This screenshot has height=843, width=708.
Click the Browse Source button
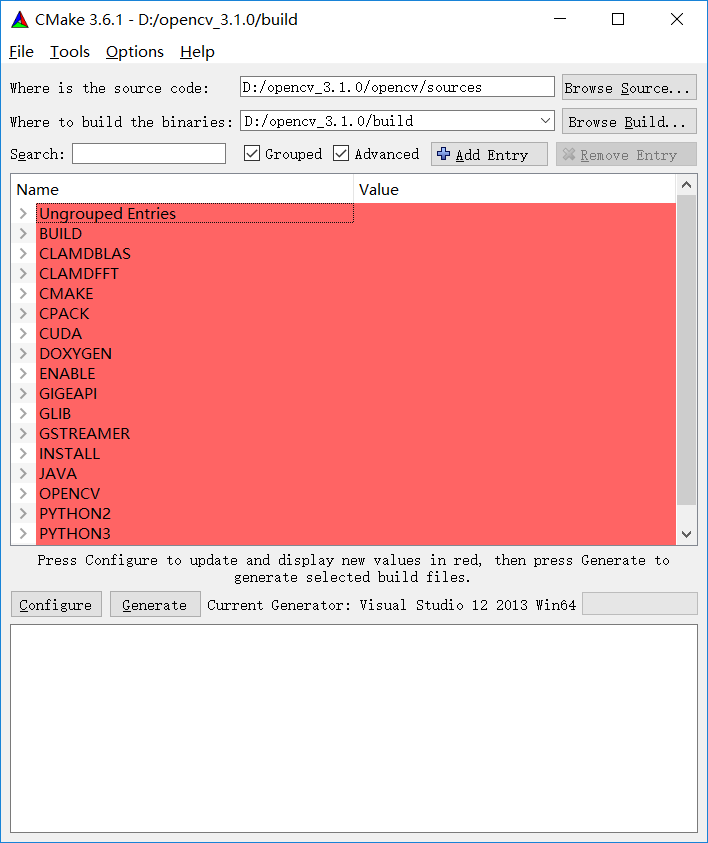(630, 87)
